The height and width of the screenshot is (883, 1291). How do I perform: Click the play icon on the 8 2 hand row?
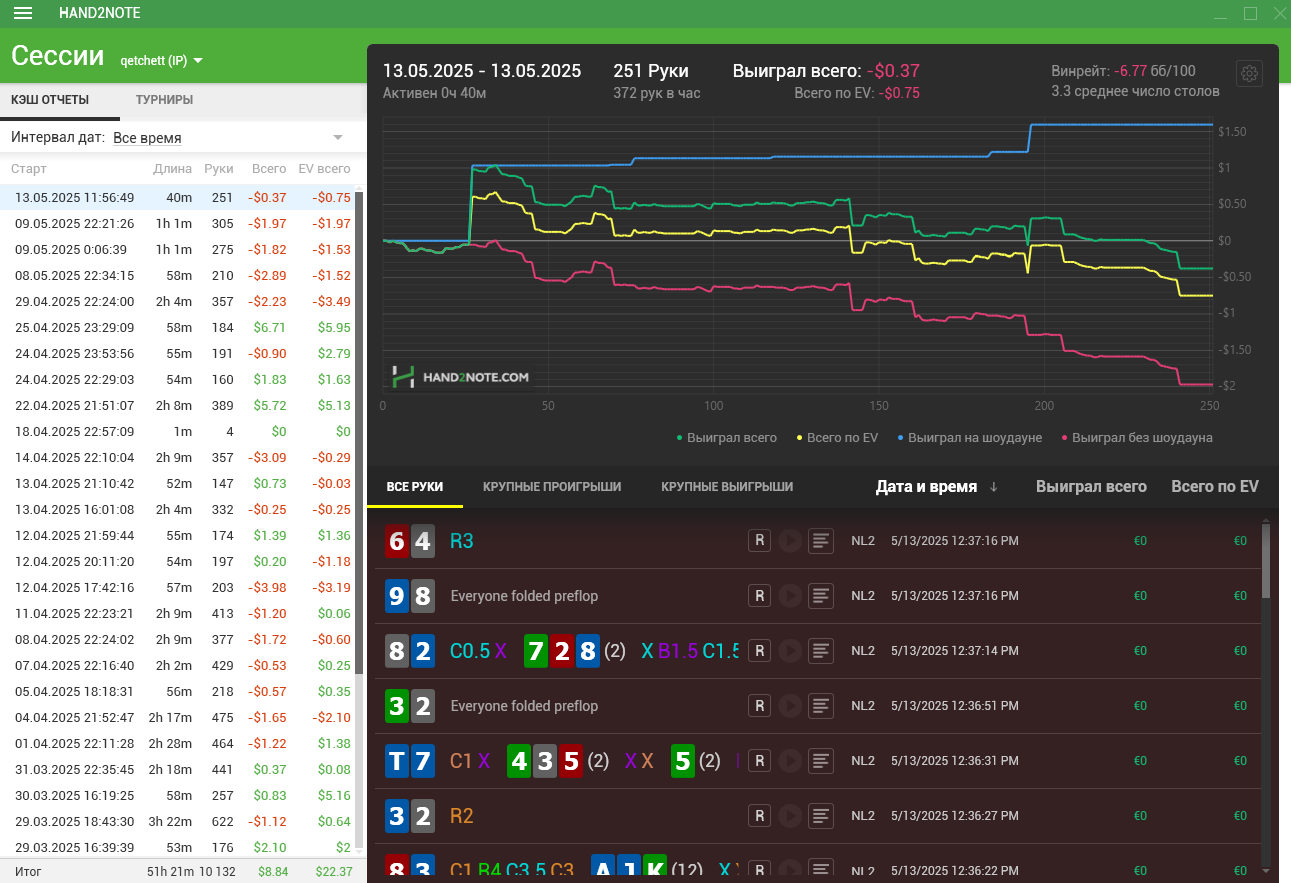click(x=790, y=651)
